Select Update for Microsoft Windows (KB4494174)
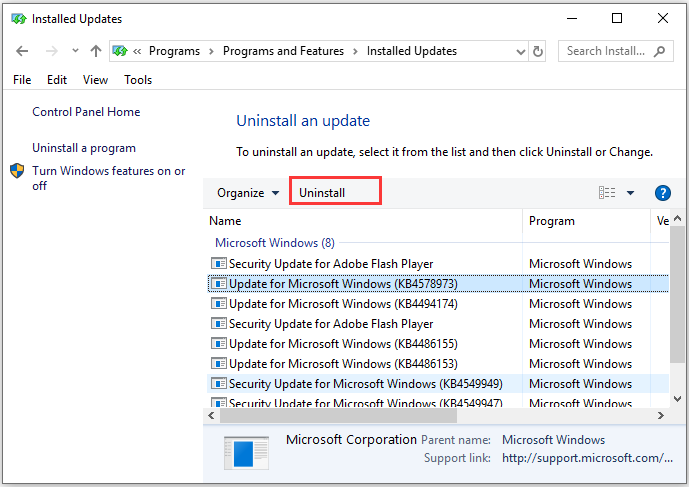689x487 pixels. pyautogui.click(x=343, y=304)
